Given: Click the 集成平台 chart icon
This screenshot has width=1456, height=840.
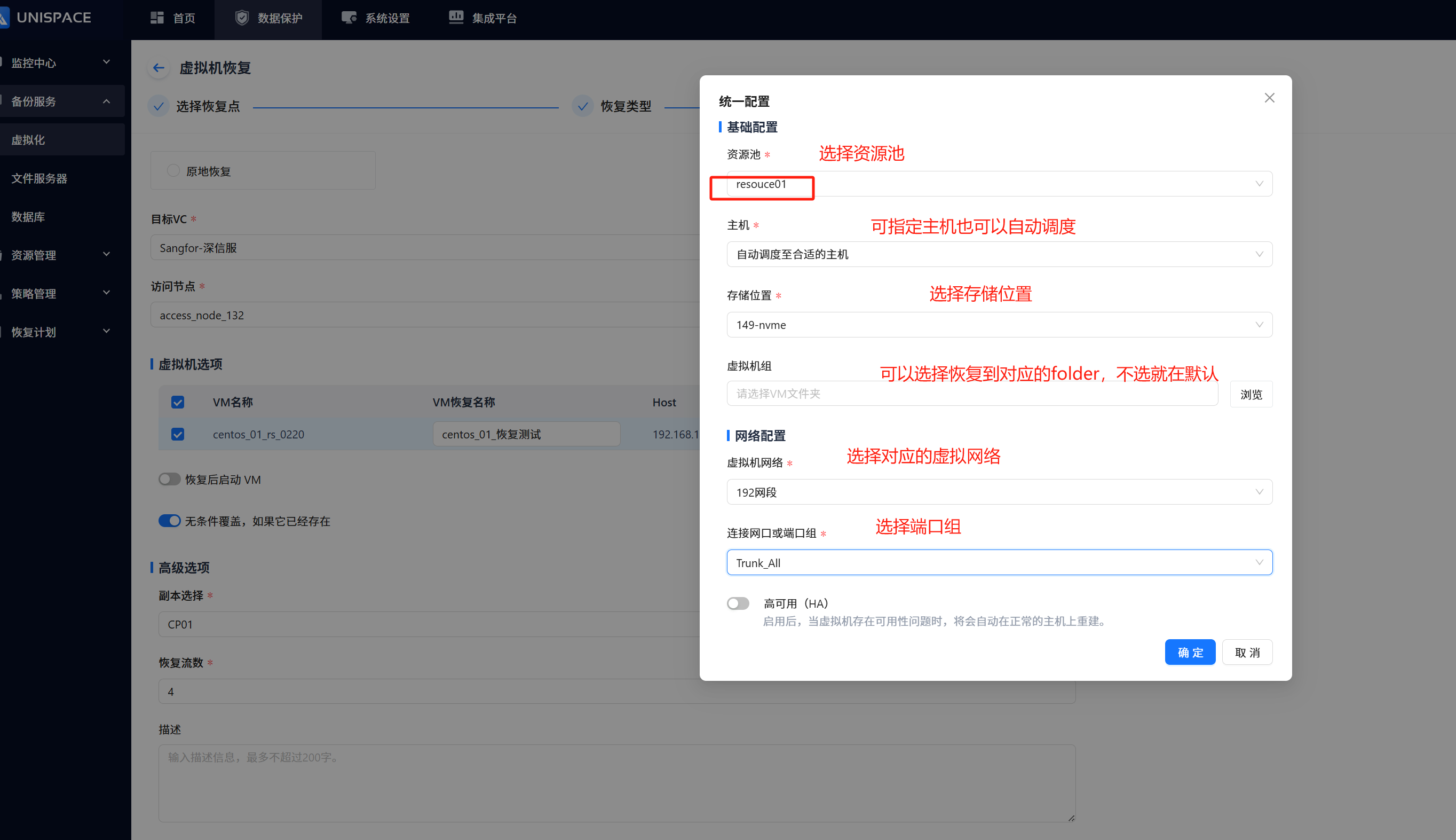Looking at the screenshot, I should click(x=456, y=17).
